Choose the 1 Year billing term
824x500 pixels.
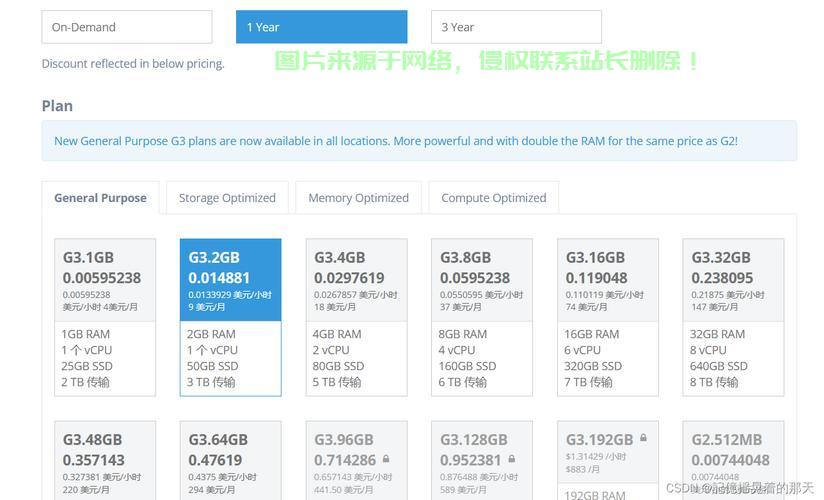click(321, 27)
